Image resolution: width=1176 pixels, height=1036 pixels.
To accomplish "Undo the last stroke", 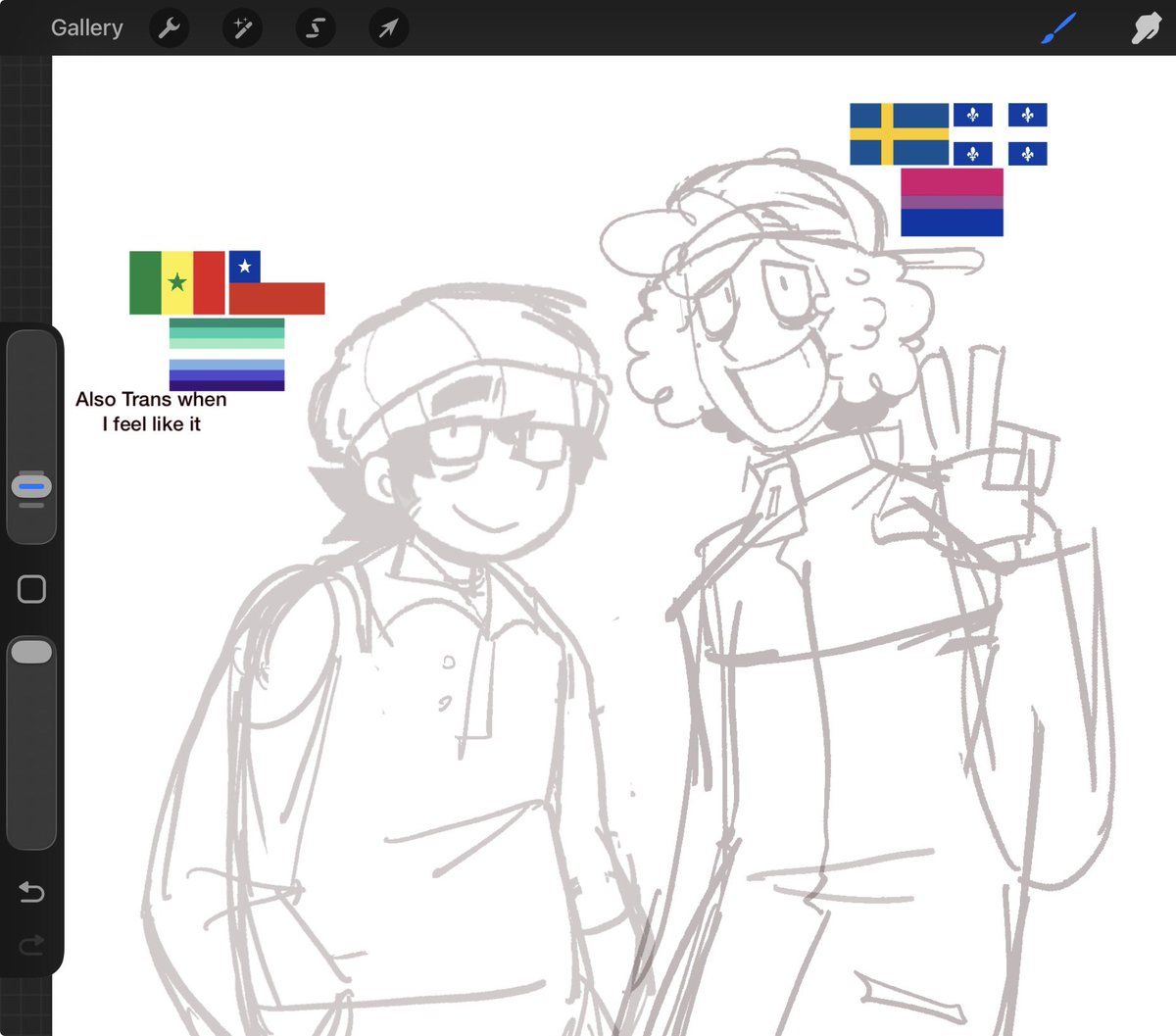I will (x=31, y=891).
